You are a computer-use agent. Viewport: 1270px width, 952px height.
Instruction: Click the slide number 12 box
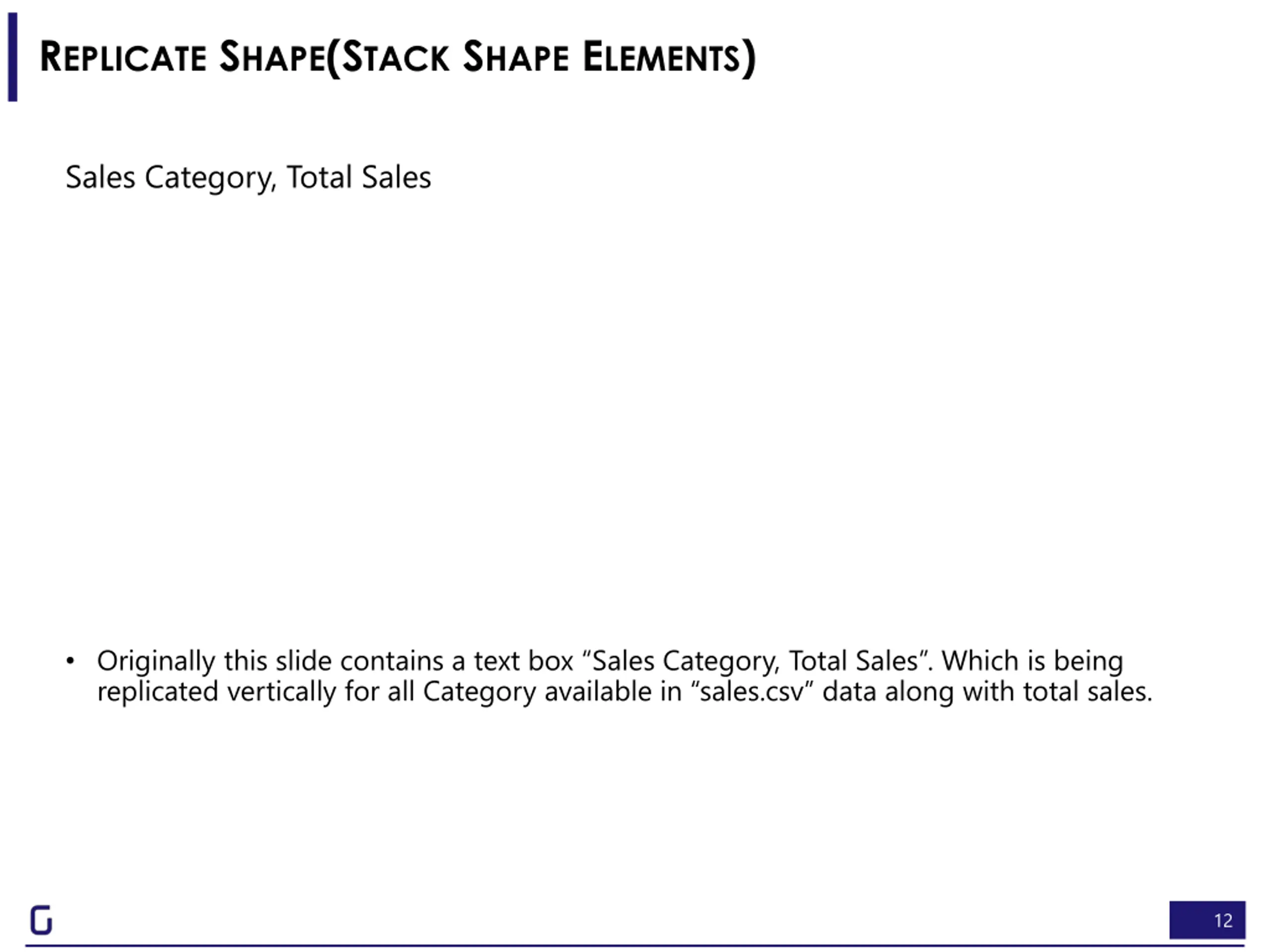[1207, 920]
